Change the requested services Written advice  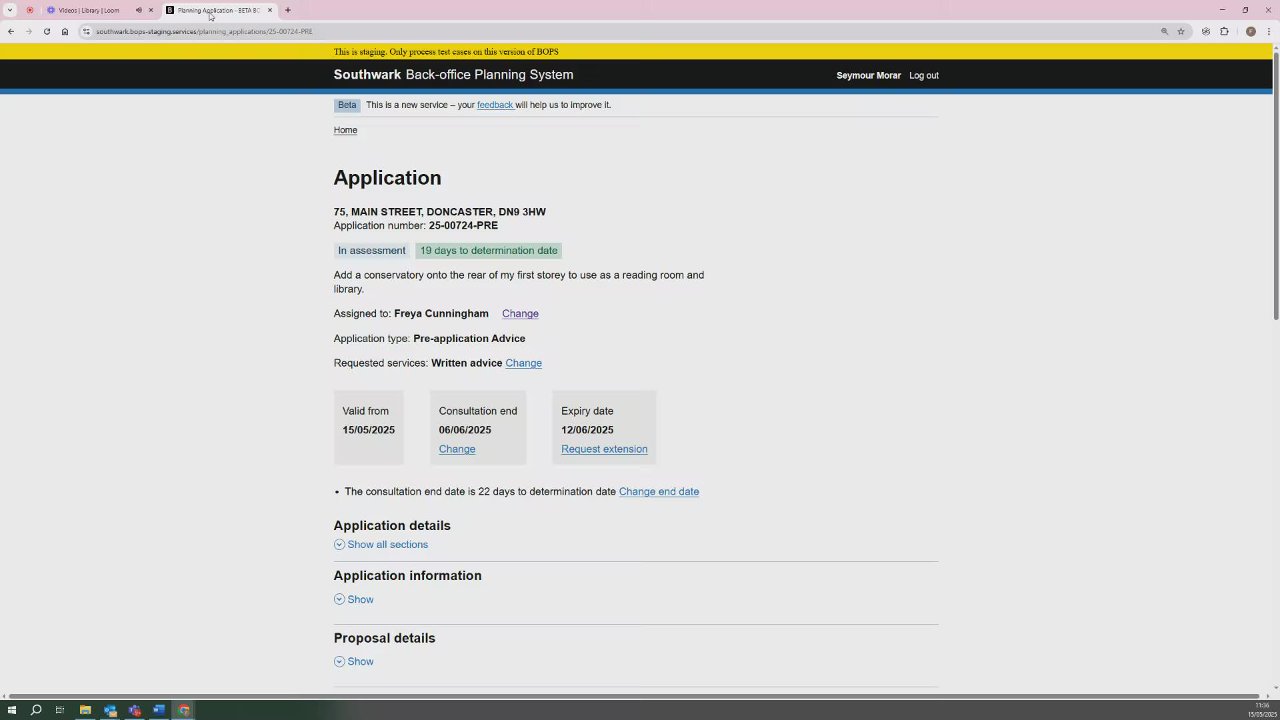point(523,363)
